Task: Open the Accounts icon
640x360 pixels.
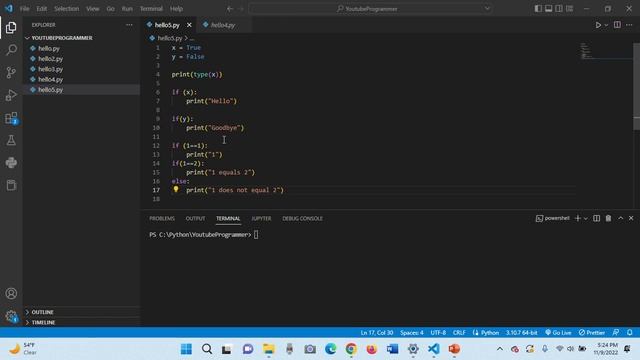Action: tap(11, 293)
